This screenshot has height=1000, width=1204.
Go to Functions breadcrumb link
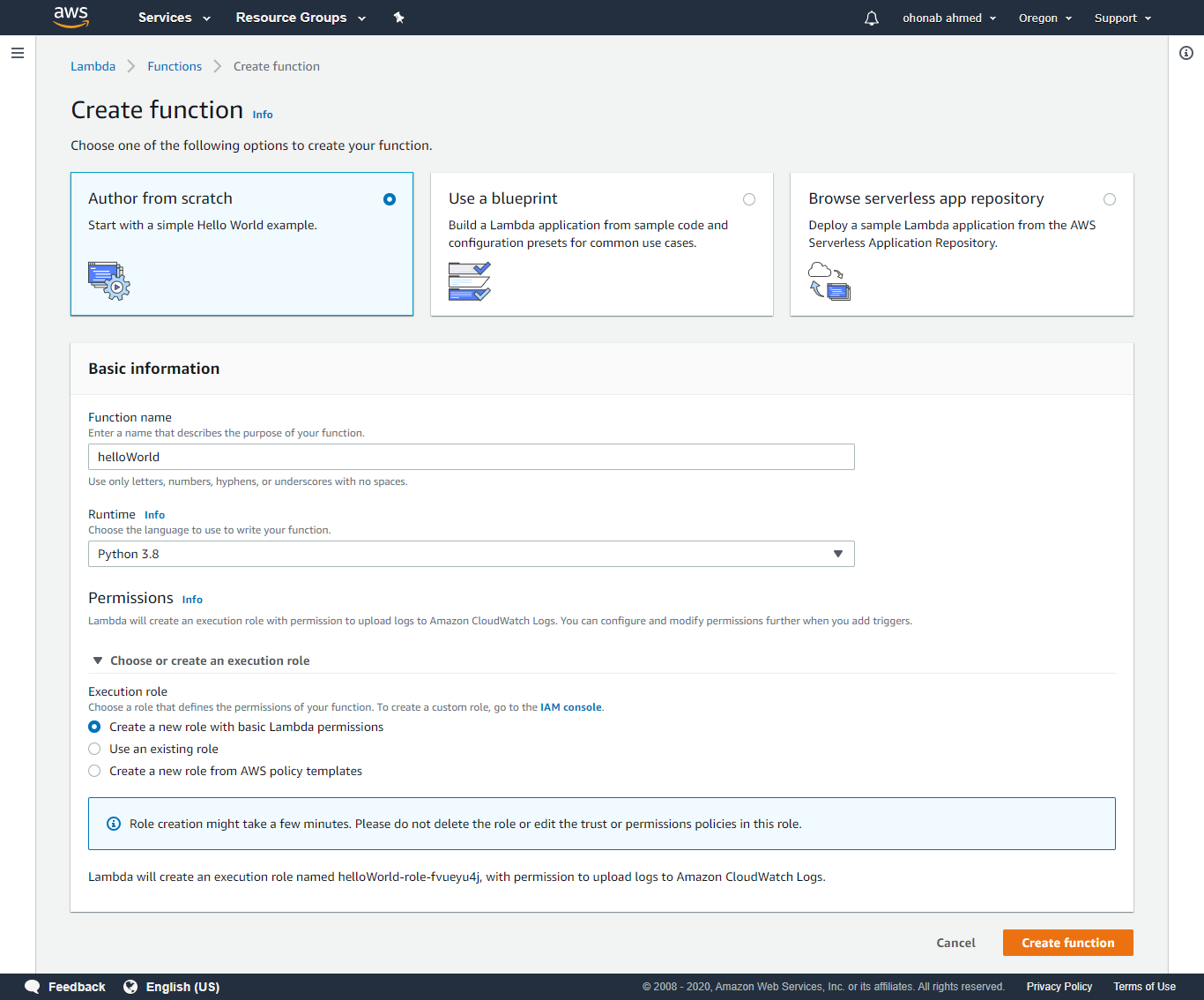pos(175,66)
